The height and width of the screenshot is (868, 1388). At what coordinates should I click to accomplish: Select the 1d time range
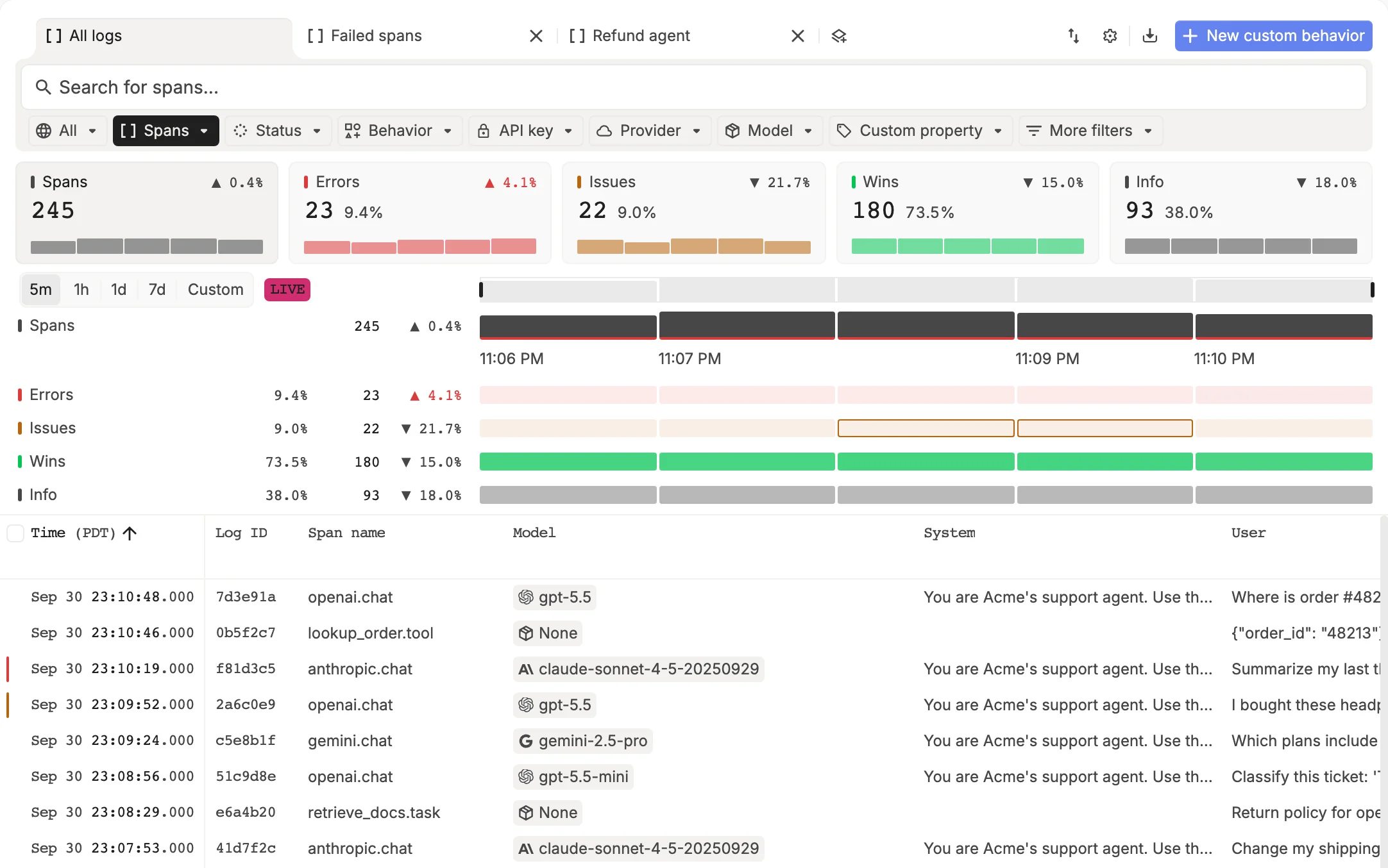[118, 289]
